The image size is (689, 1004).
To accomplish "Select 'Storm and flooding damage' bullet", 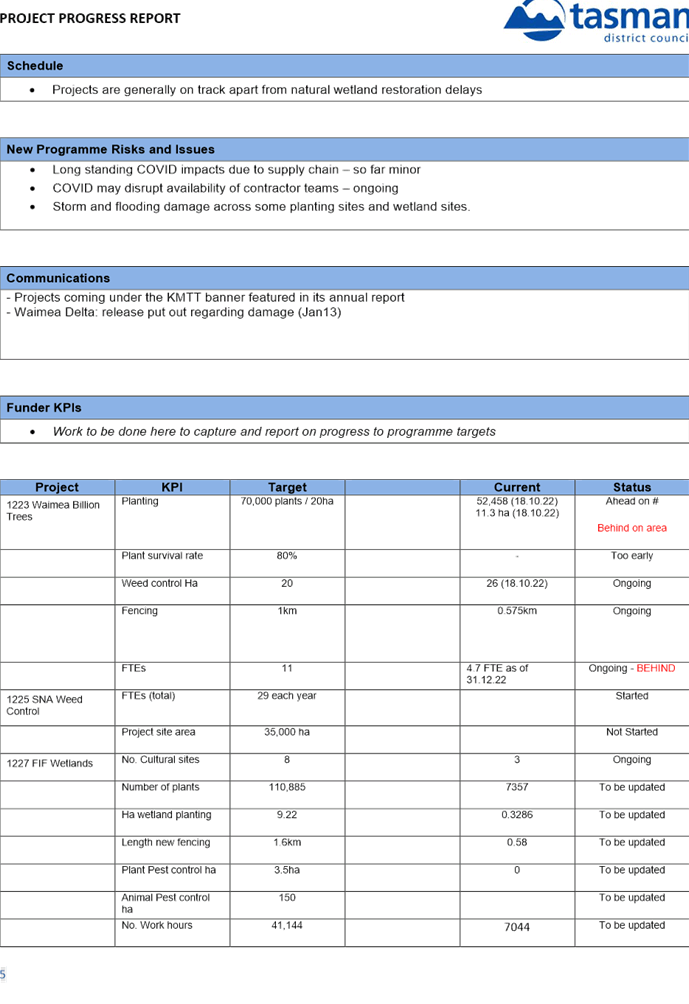I will (x=261, y=207).
